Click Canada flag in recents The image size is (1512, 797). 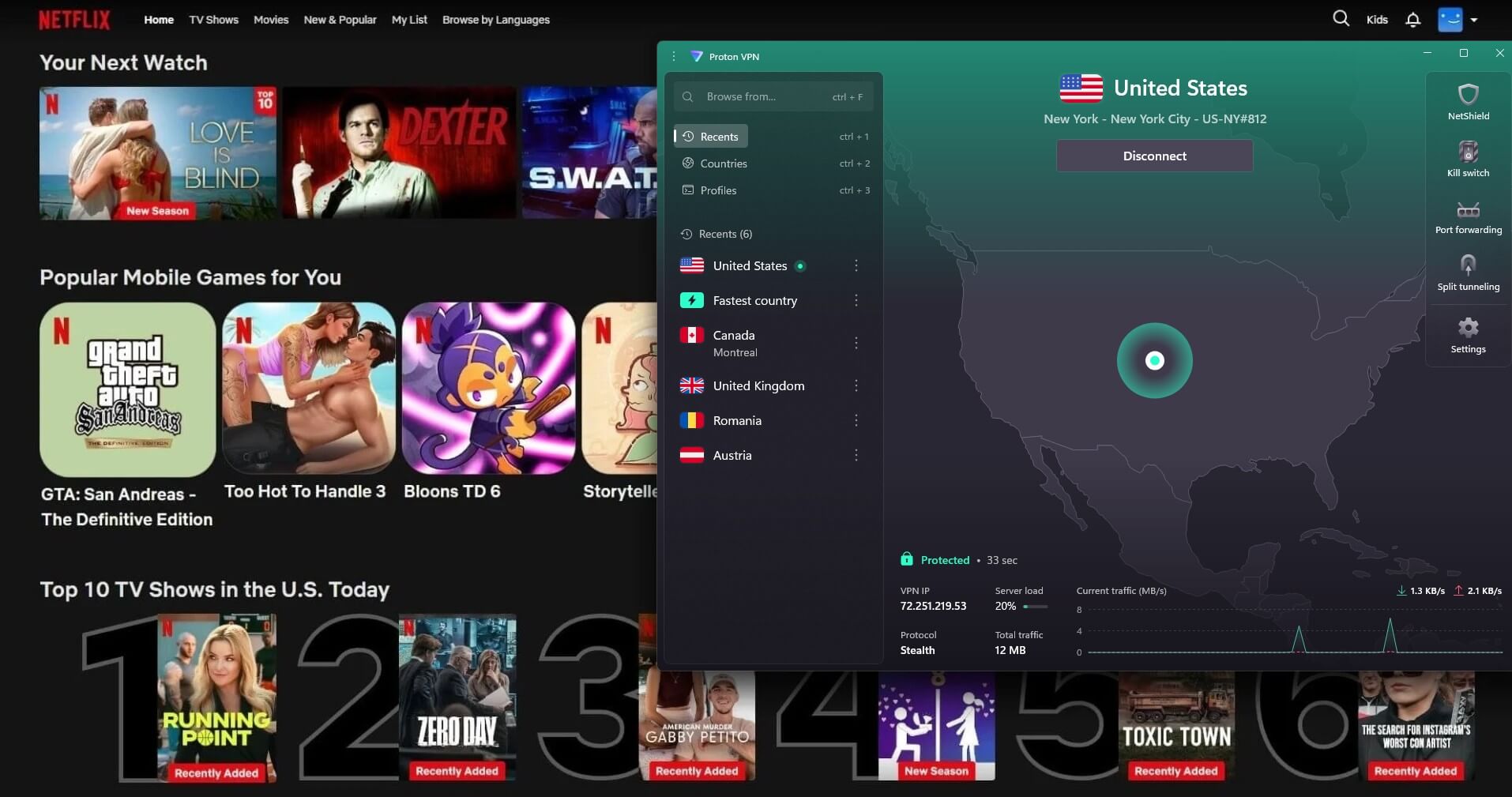click(x=692, y=335)
